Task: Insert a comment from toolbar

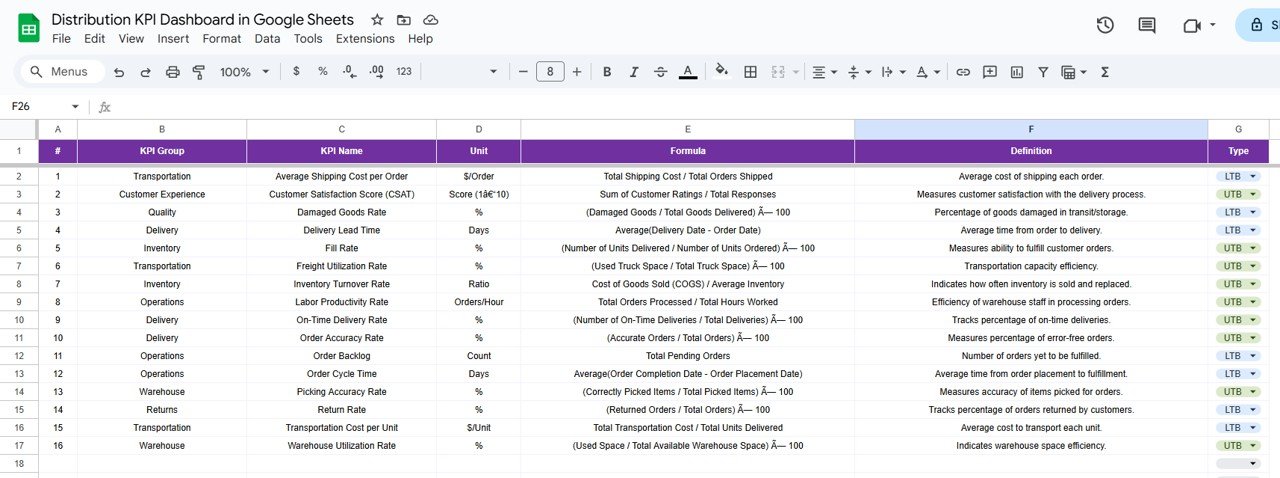Action: pos(990,72)
